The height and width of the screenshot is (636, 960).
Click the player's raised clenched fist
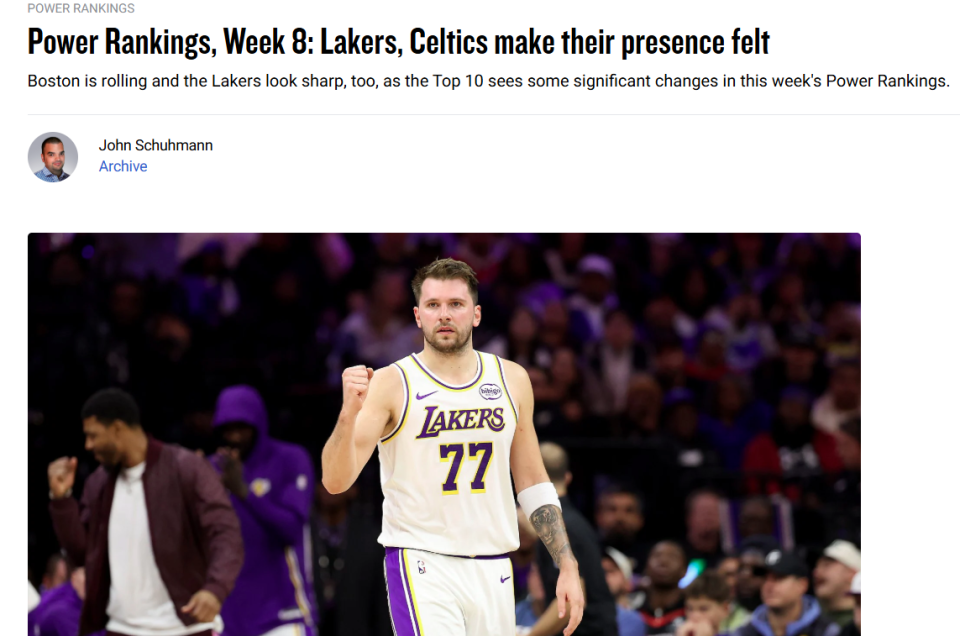tap(356, 387)
